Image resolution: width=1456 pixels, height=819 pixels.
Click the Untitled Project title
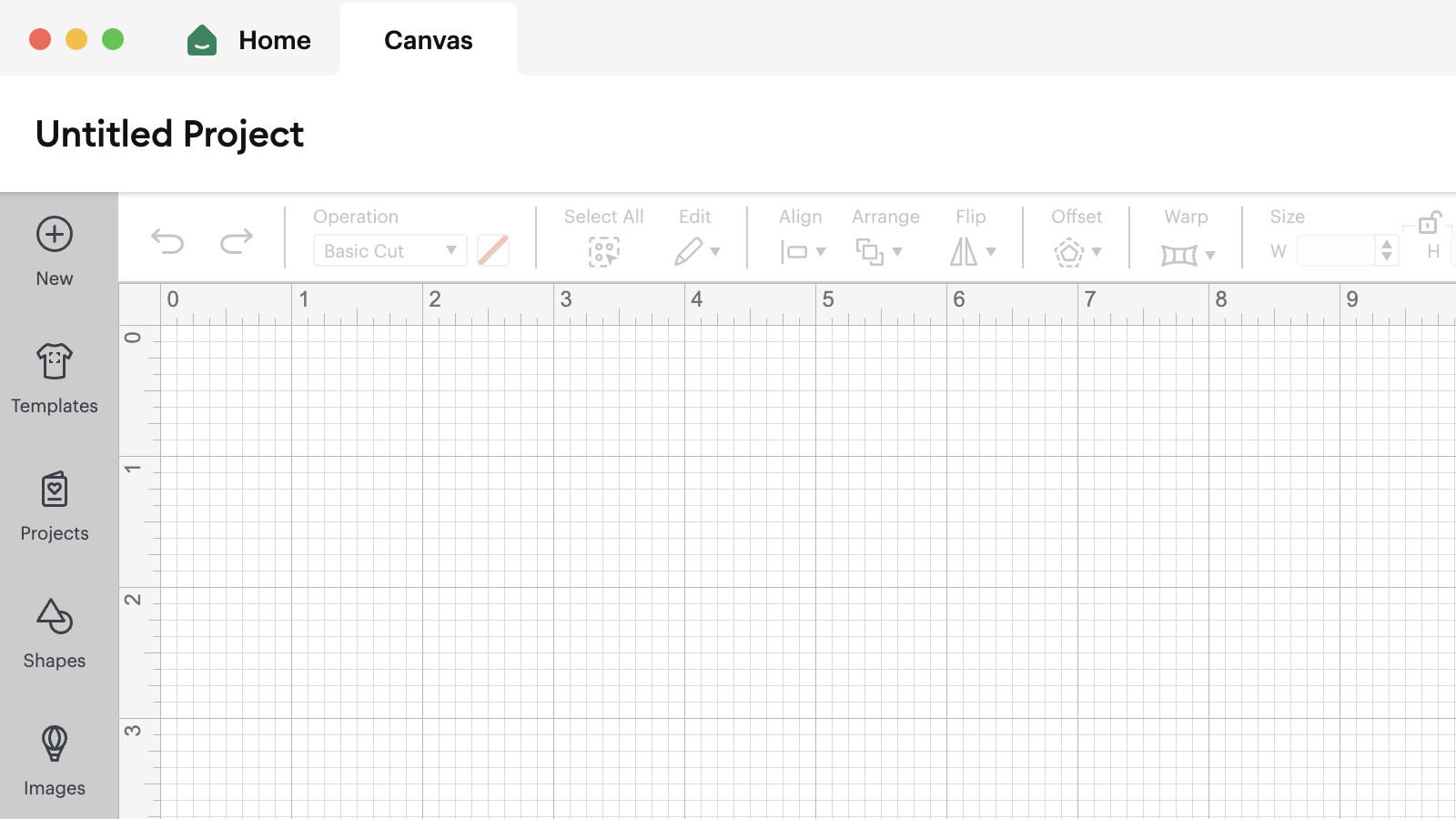tap(169, 135)
